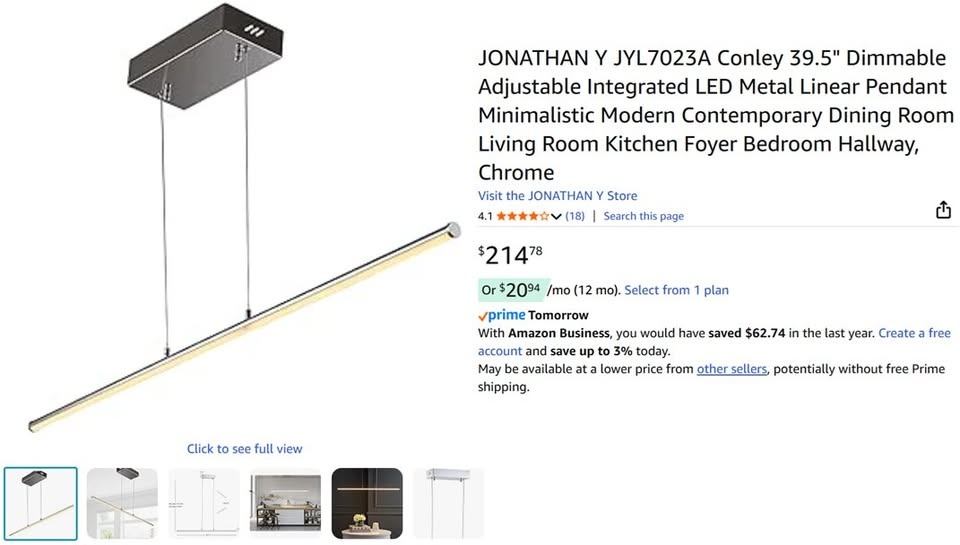Select the dark room lifestyle thumbnail

point(367,503)
